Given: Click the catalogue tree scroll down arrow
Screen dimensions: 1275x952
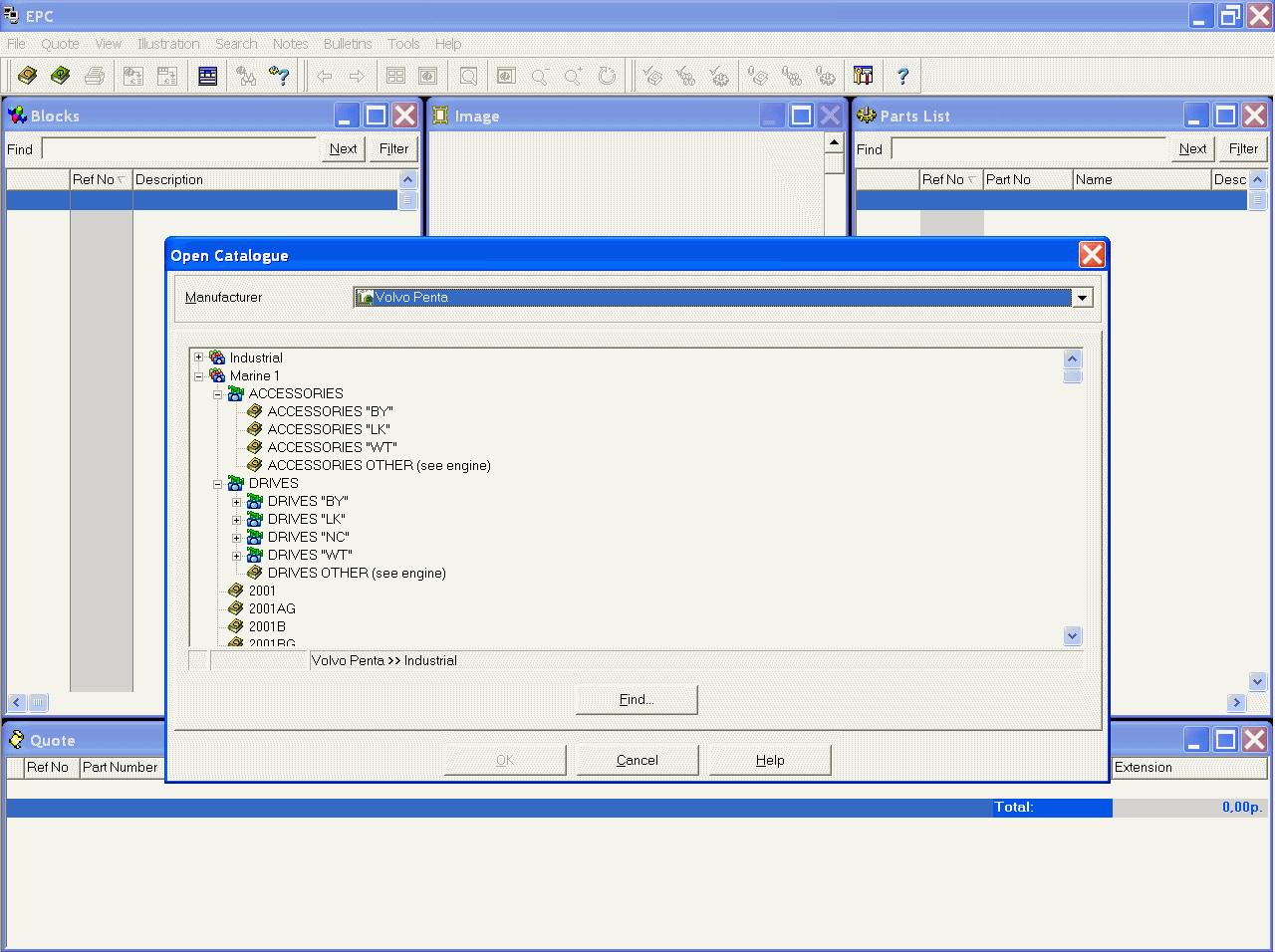Looking at the screenshot, I should 1073,635.
